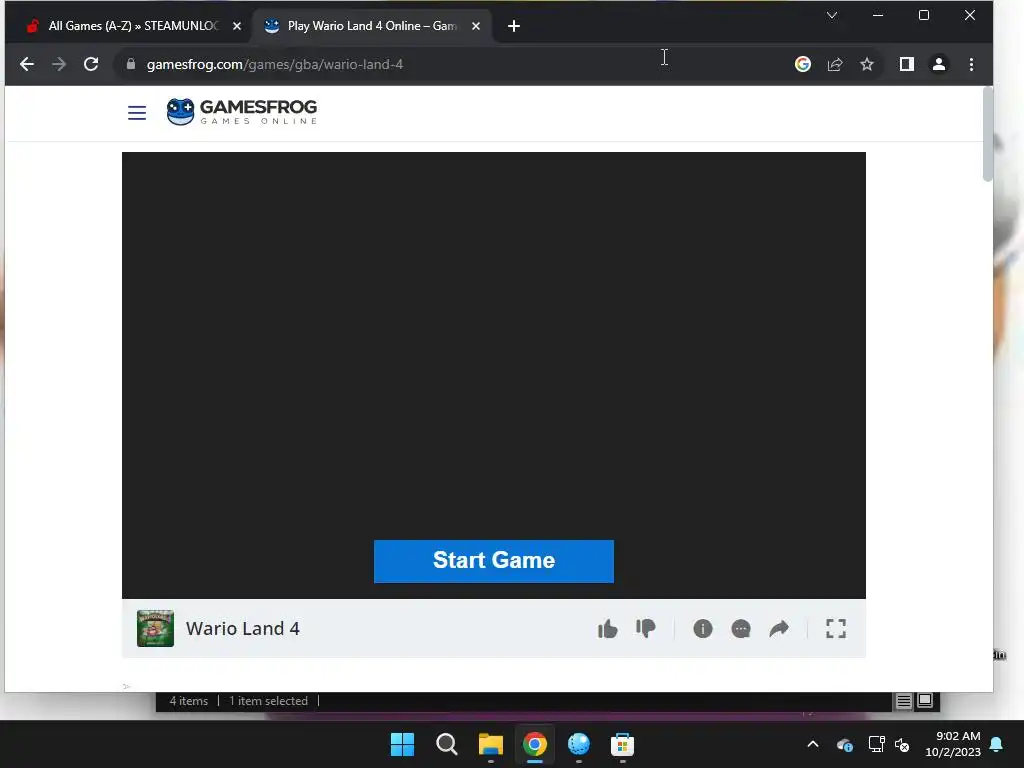Open the GamesFrog hamburger menu

pos(136,113)
